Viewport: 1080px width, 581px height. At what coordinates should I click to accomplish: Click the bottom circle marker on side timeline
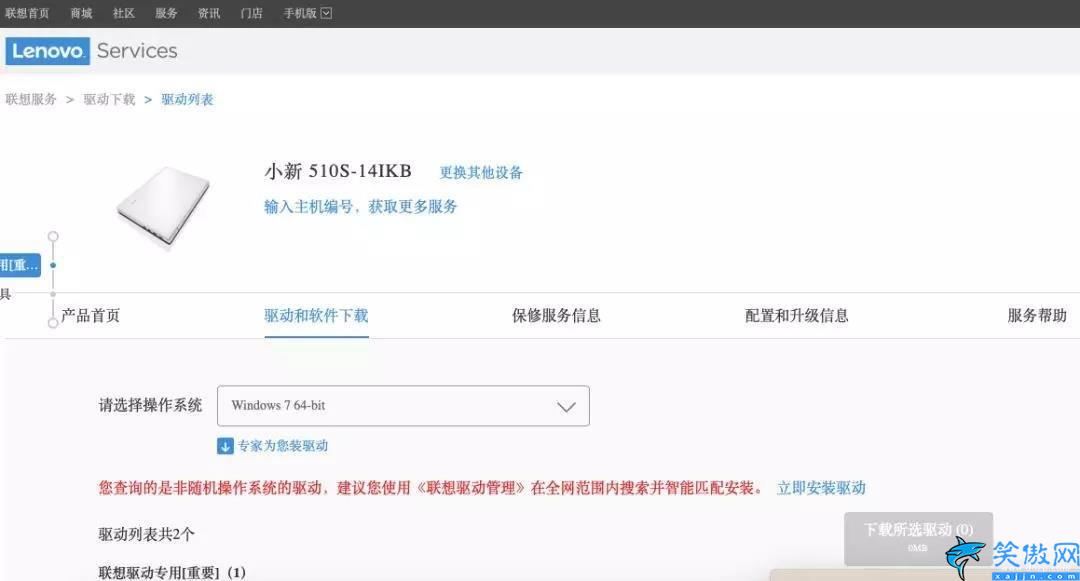(x=53, y=323)
